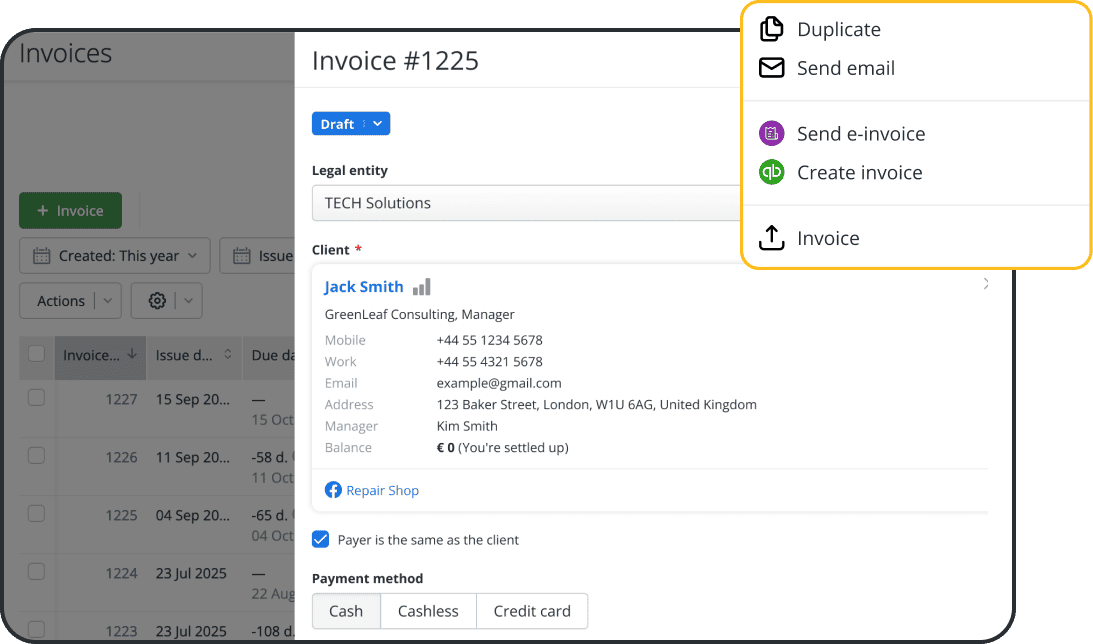Check the checkbox for invoice 1227
The width and height of the screenshot is (1093, 644).
pyautogui.click(x=36, y=396)
